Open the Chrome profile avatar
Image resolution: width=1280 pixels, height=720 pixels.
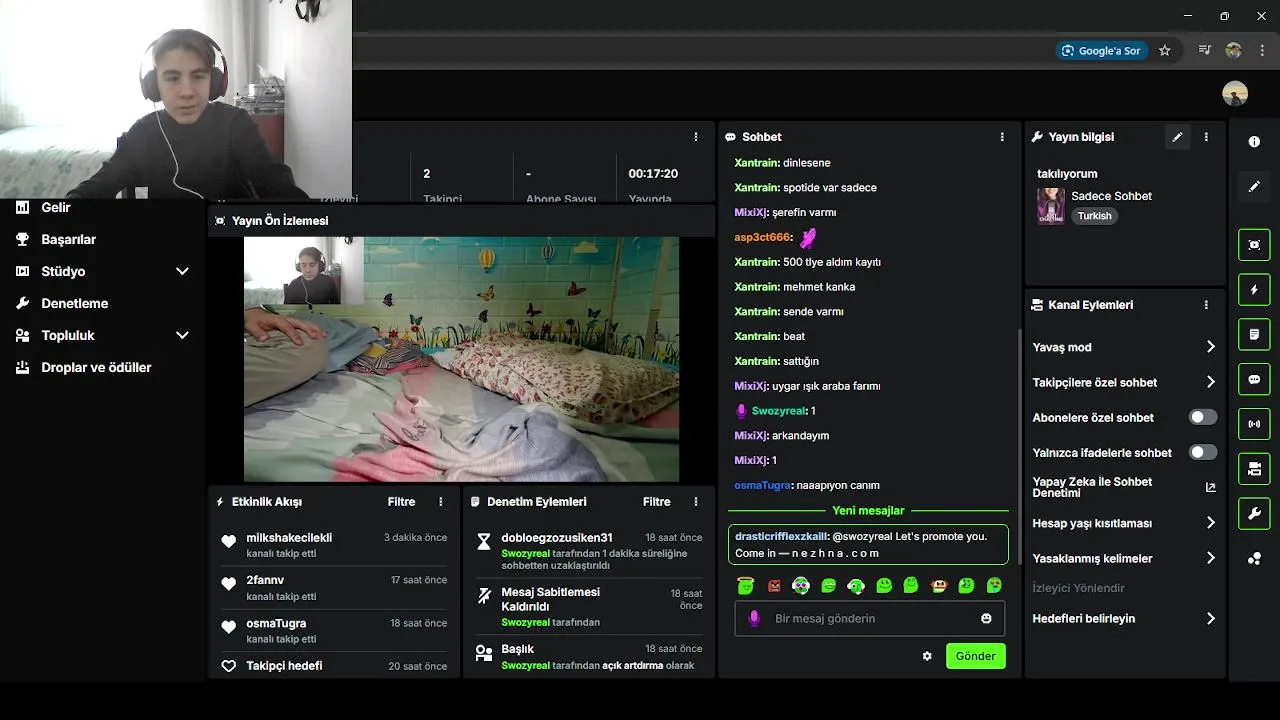[1233, 50]
